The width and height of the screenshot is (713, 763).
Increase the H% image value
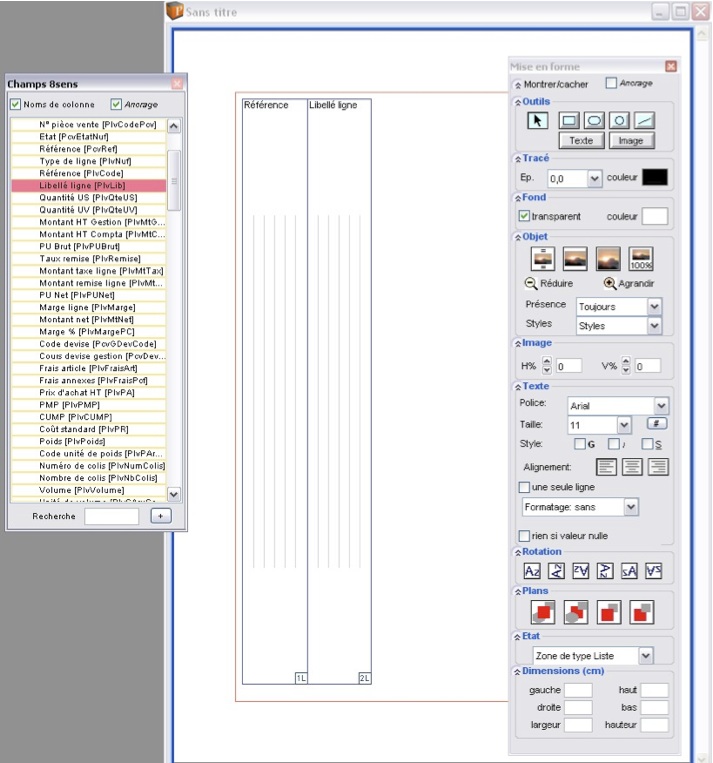coord(547,361)
